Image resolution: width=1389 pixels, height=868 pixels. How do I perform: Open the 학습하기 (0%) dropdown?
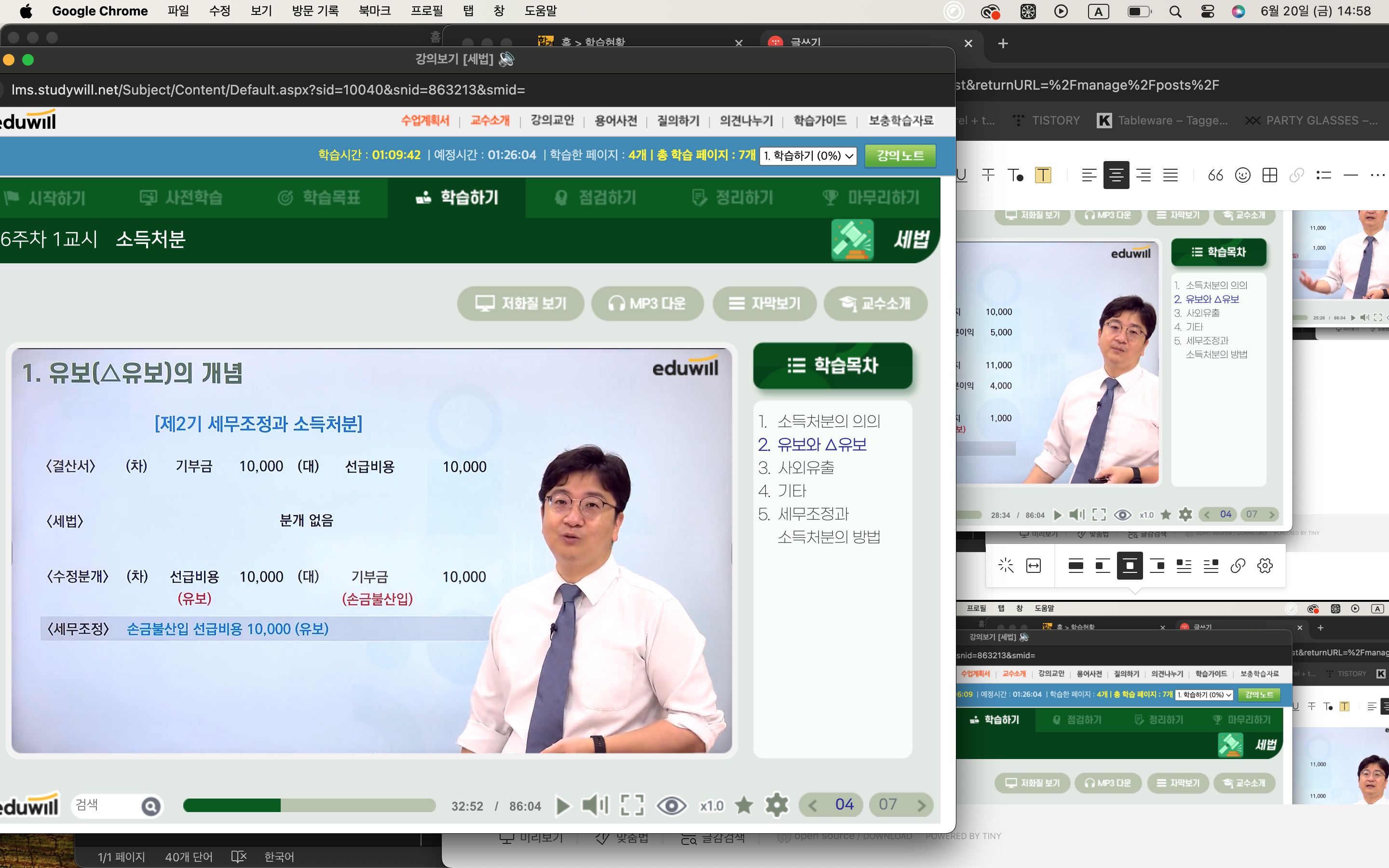point(807,156)
